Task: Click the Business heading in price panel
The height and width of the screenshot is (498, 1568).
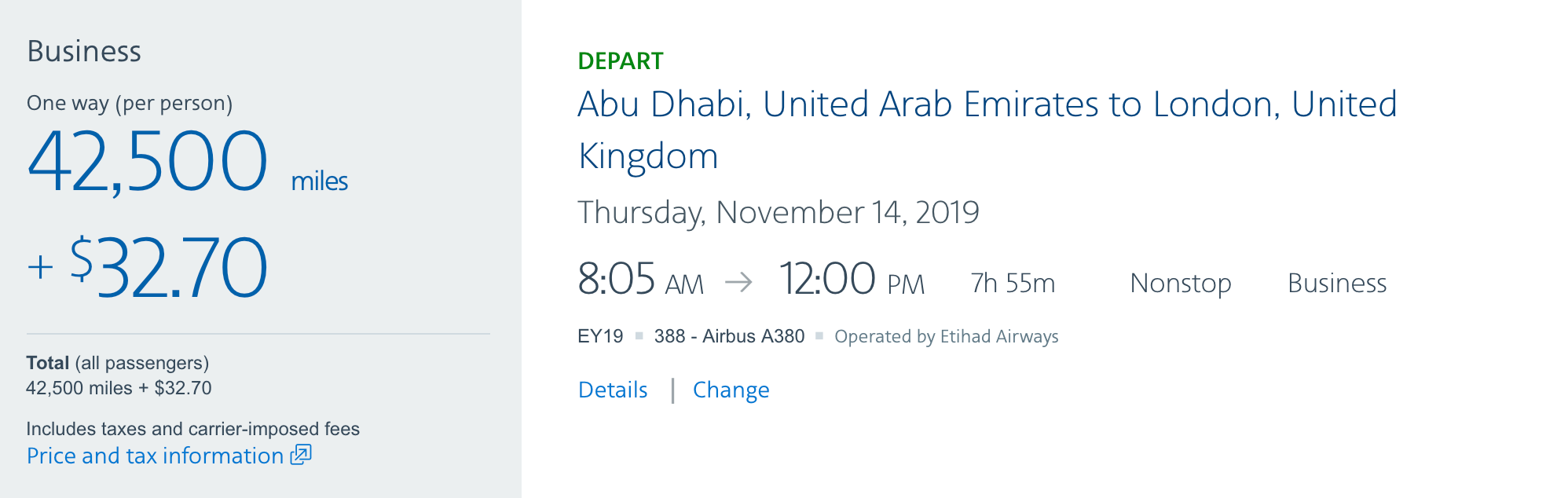Action: click(84, 51)
